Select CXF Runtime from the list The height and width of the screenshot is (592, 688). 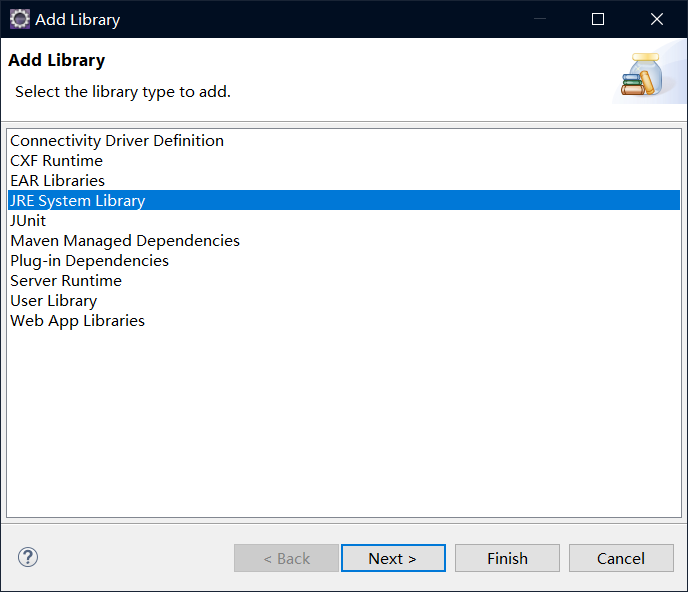(56, 161)
